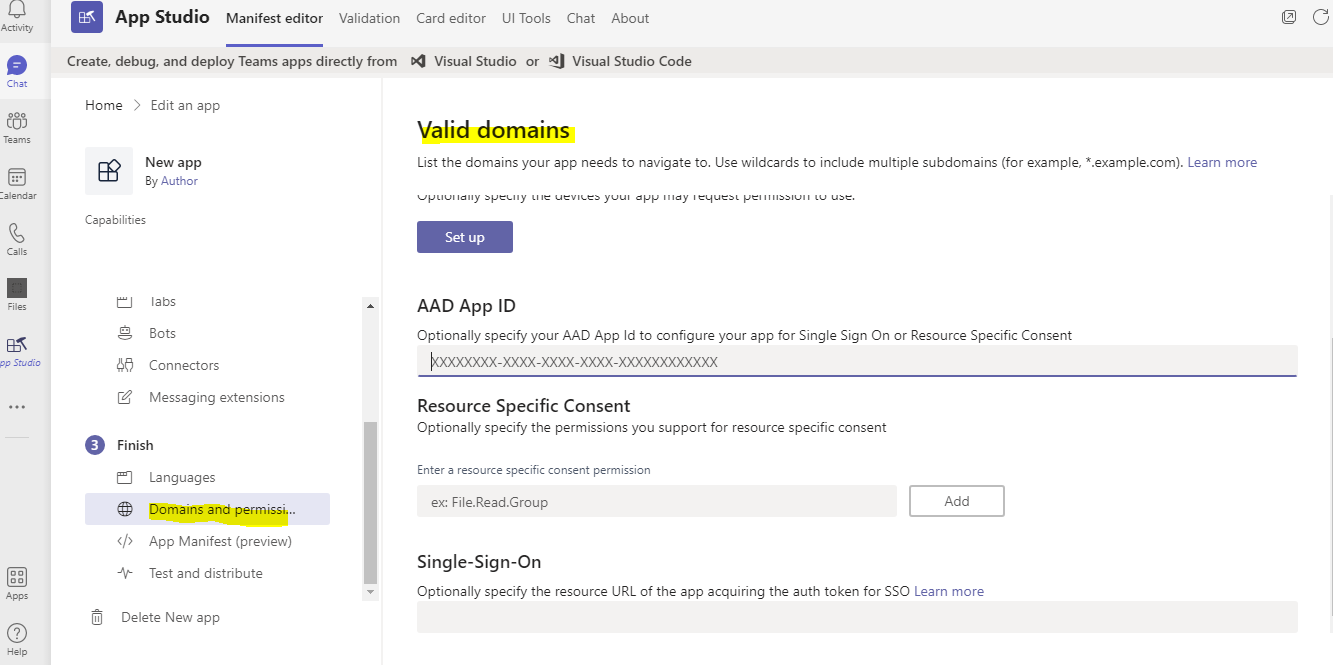Open the Files section
The image size is (1333, 665).
[x=16, y=292]
